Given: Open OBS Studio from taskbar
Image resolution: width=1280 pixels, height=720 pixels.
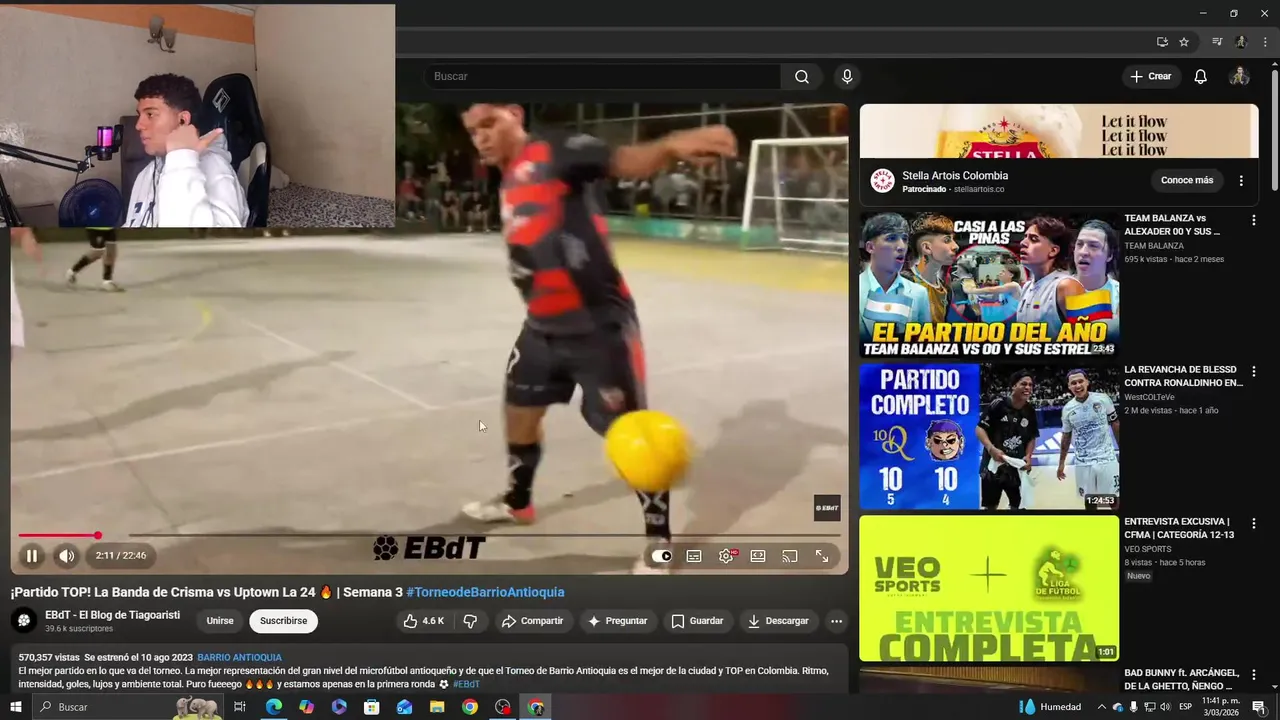Looking at the screenshot, I should pos(502,707).
